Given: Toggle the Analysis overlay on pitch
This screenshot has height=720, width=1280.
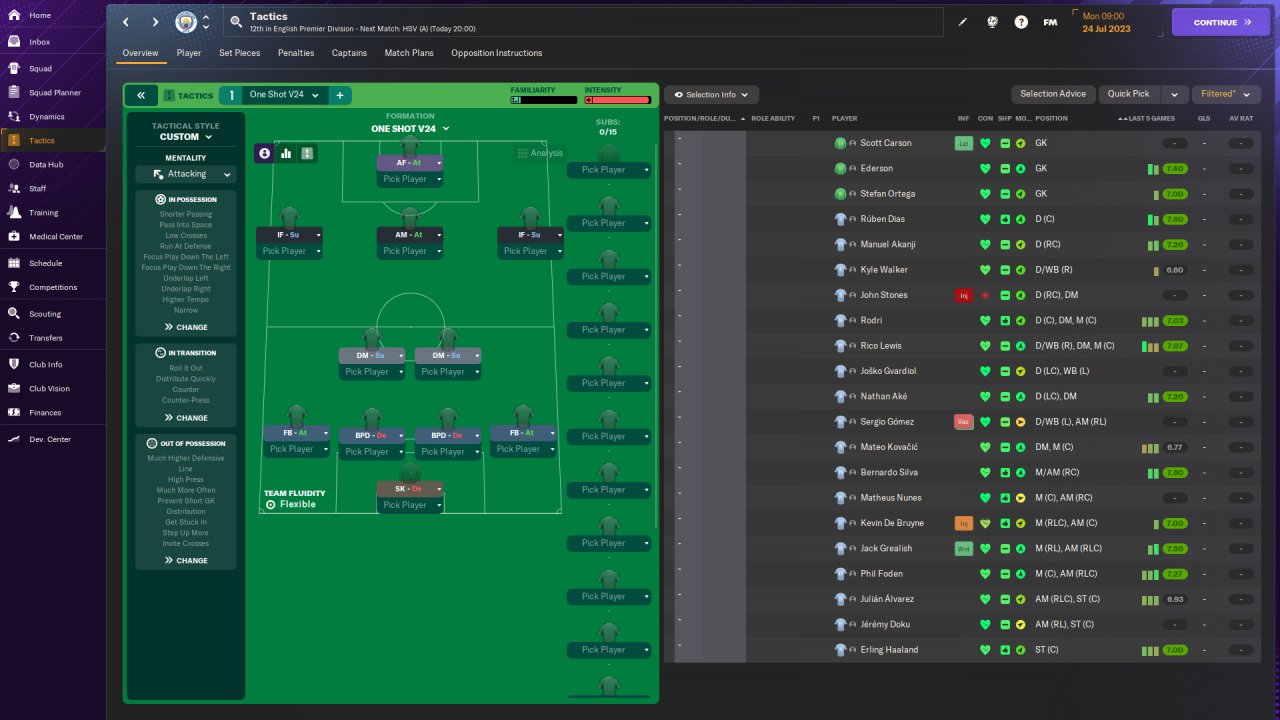Looking at the screenshot, I should (540, 153).
